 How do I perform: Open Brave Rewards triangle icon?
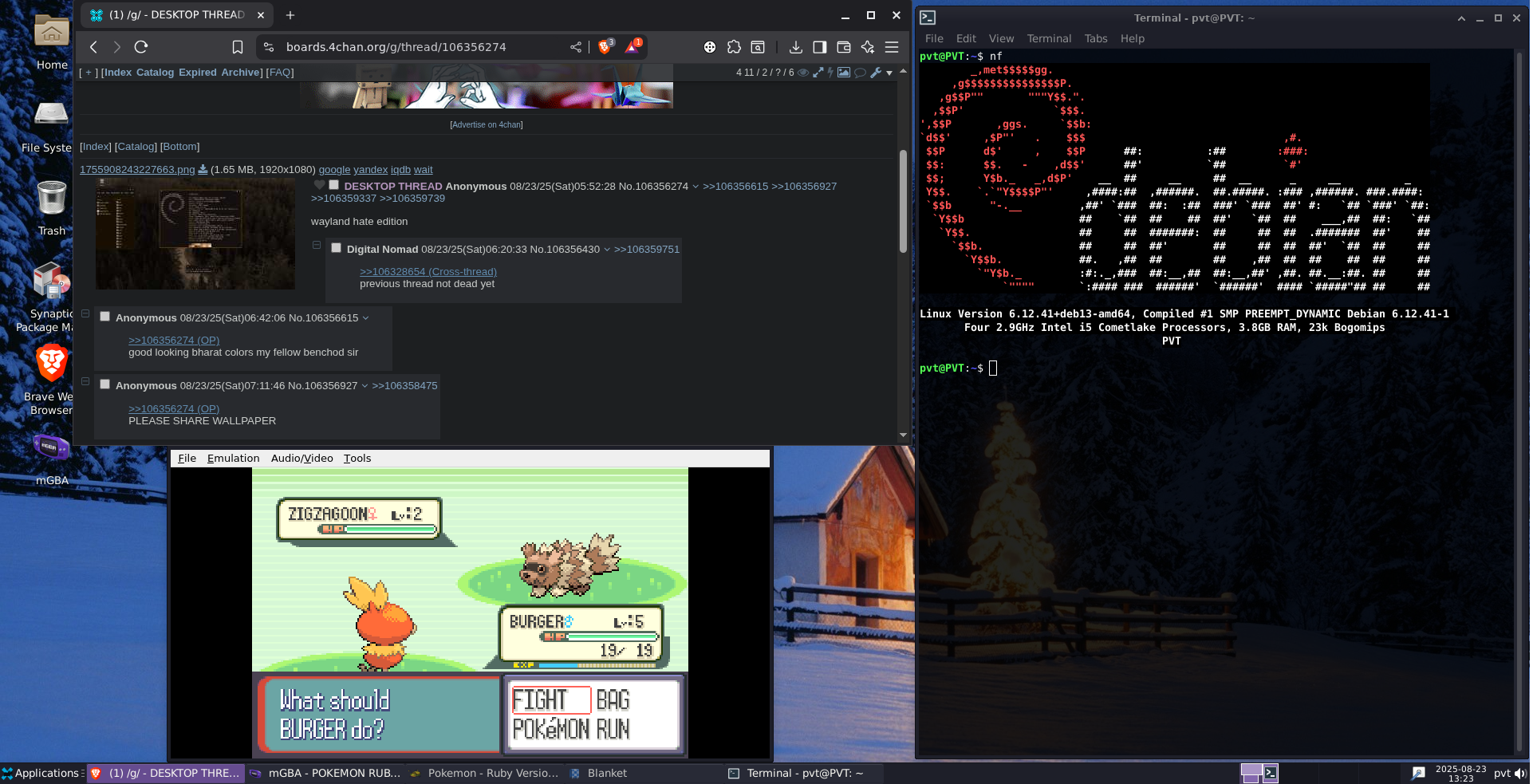coord(633,46)
